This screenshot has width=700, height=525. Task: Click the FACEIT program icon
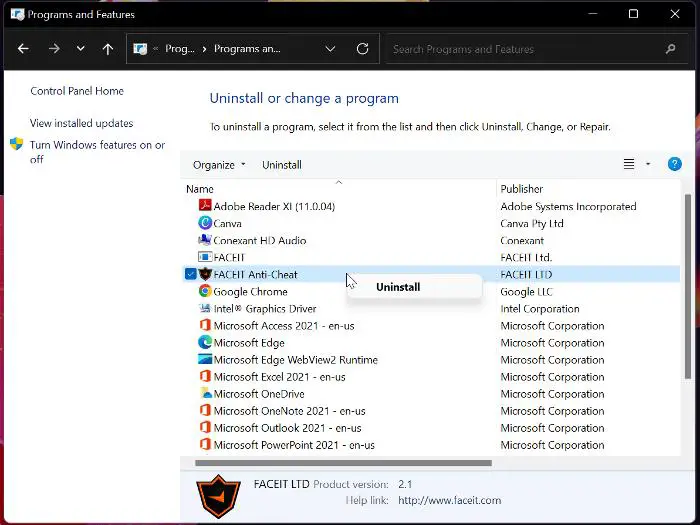click(205, 257)
